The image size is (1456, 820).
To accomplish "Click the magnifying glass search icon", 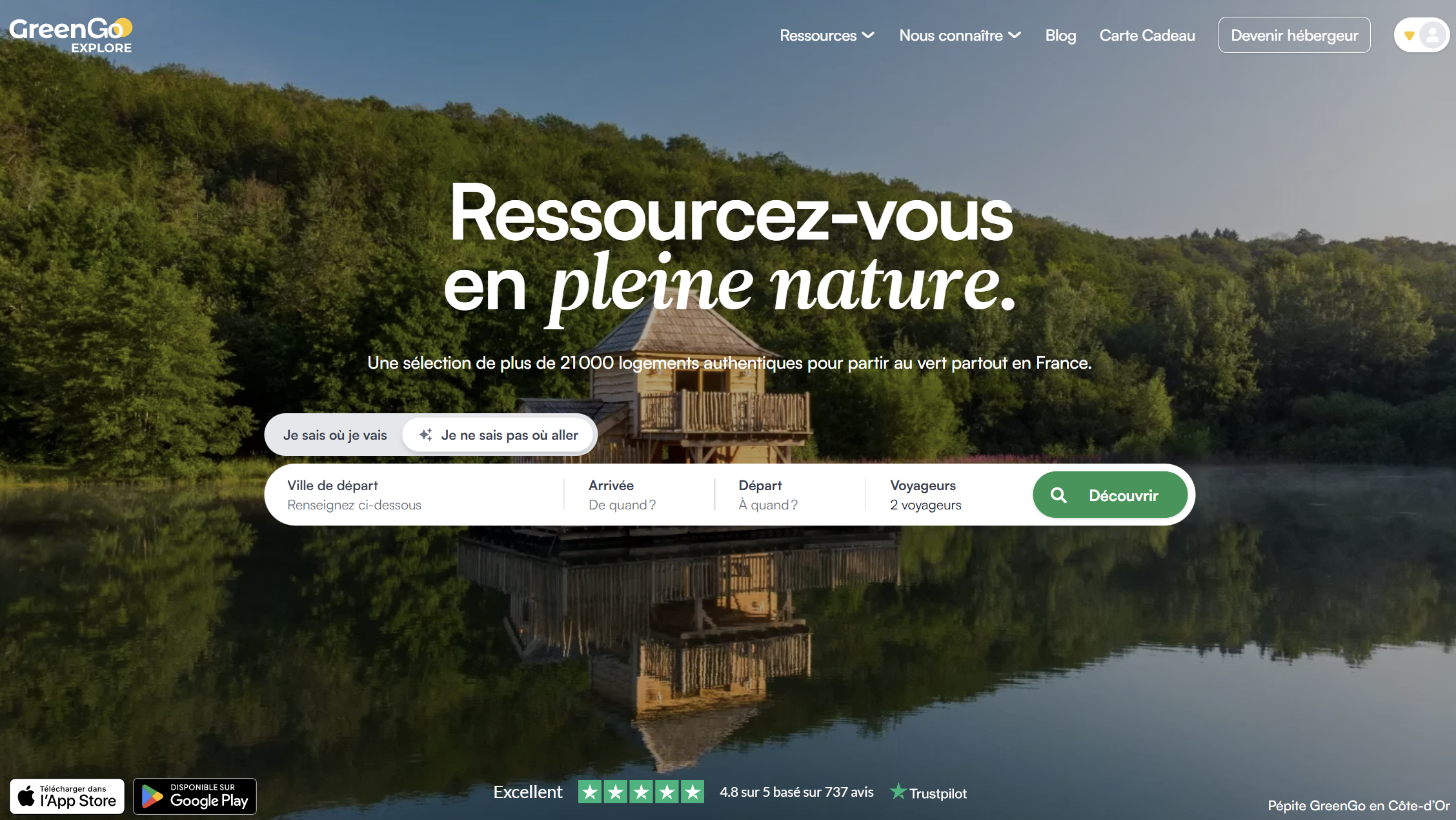I will click(x=1058, y=495).
